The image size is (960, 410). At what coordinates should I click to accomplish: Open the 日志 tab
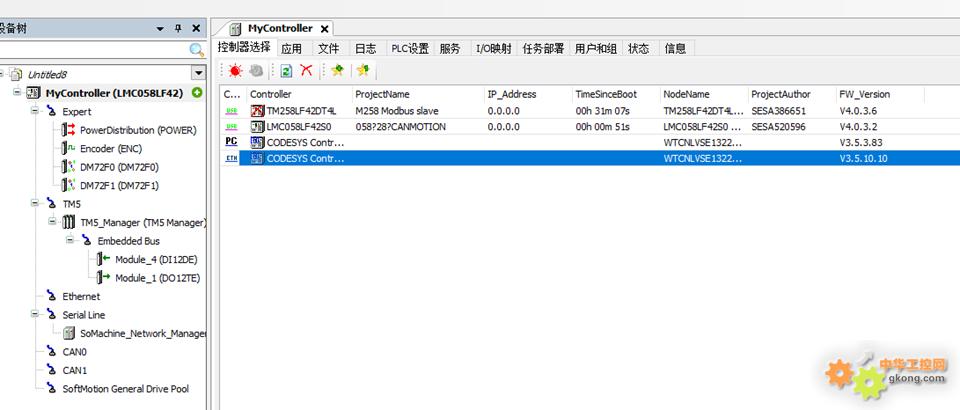[366, 49]
